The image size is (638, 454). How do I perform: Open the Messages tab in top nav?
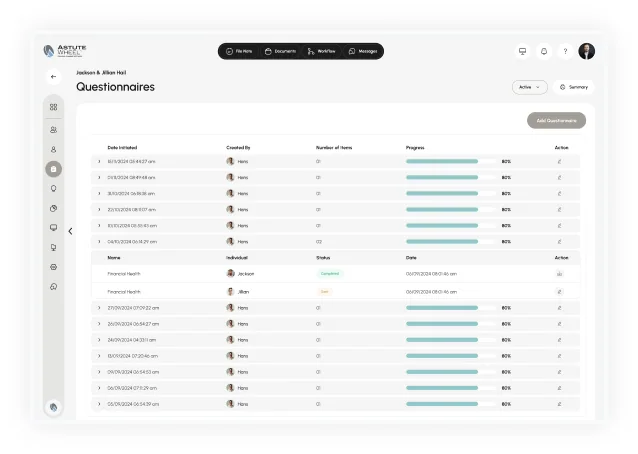tap(363, 51)
